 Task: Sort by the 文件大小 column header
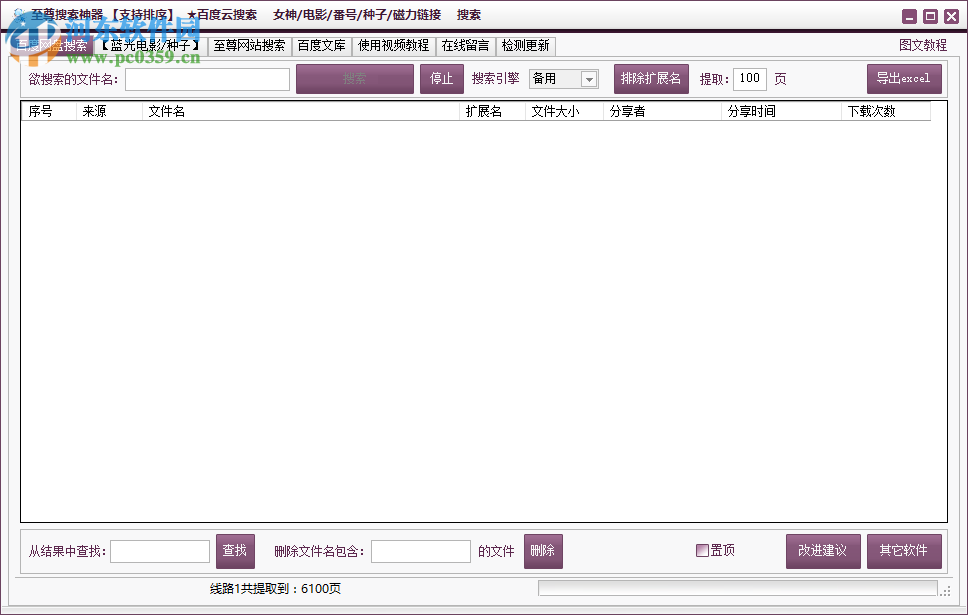click(x=564, y=111)
